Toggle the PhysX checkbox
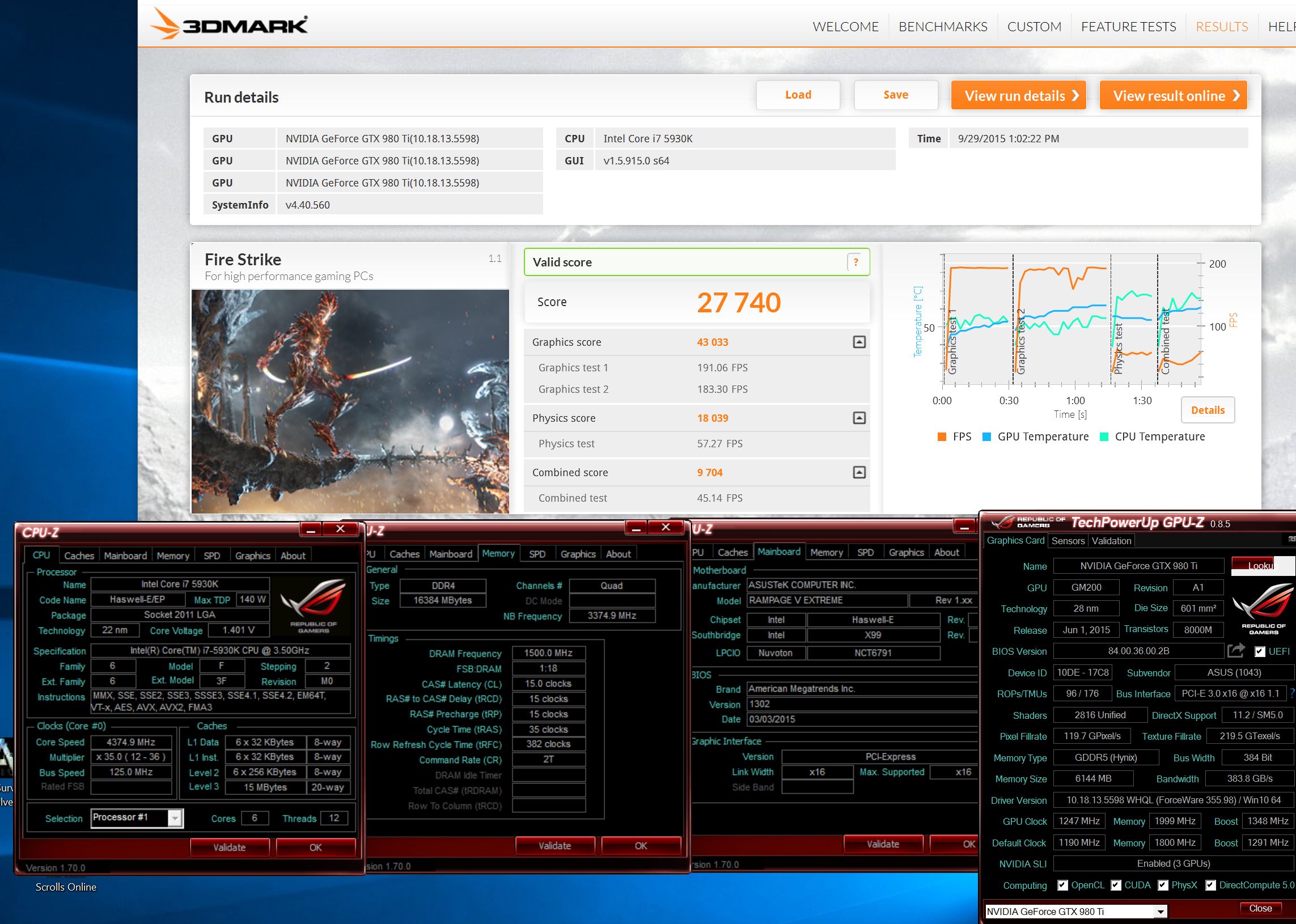This screenshot has width=1296, height=924. coord(1163,885)
